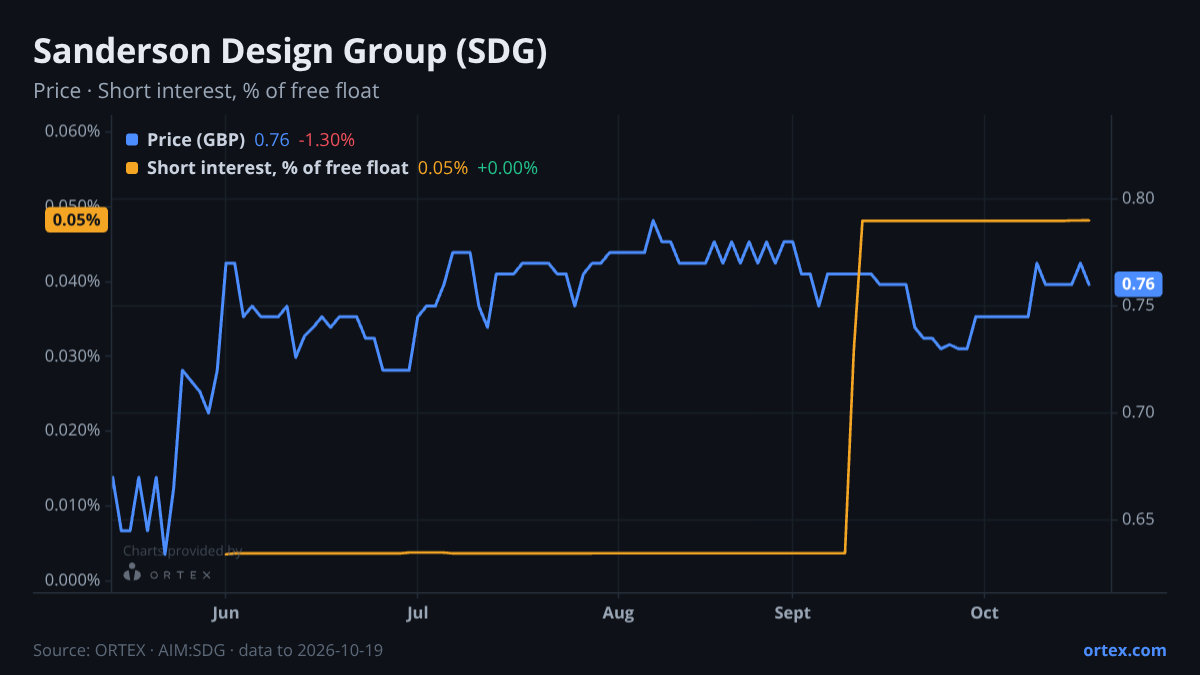The width and height of the screenshot is (1200, 675).
Task: Select the 'Short interest, % of free float' legend label
Action: point(278,168)
